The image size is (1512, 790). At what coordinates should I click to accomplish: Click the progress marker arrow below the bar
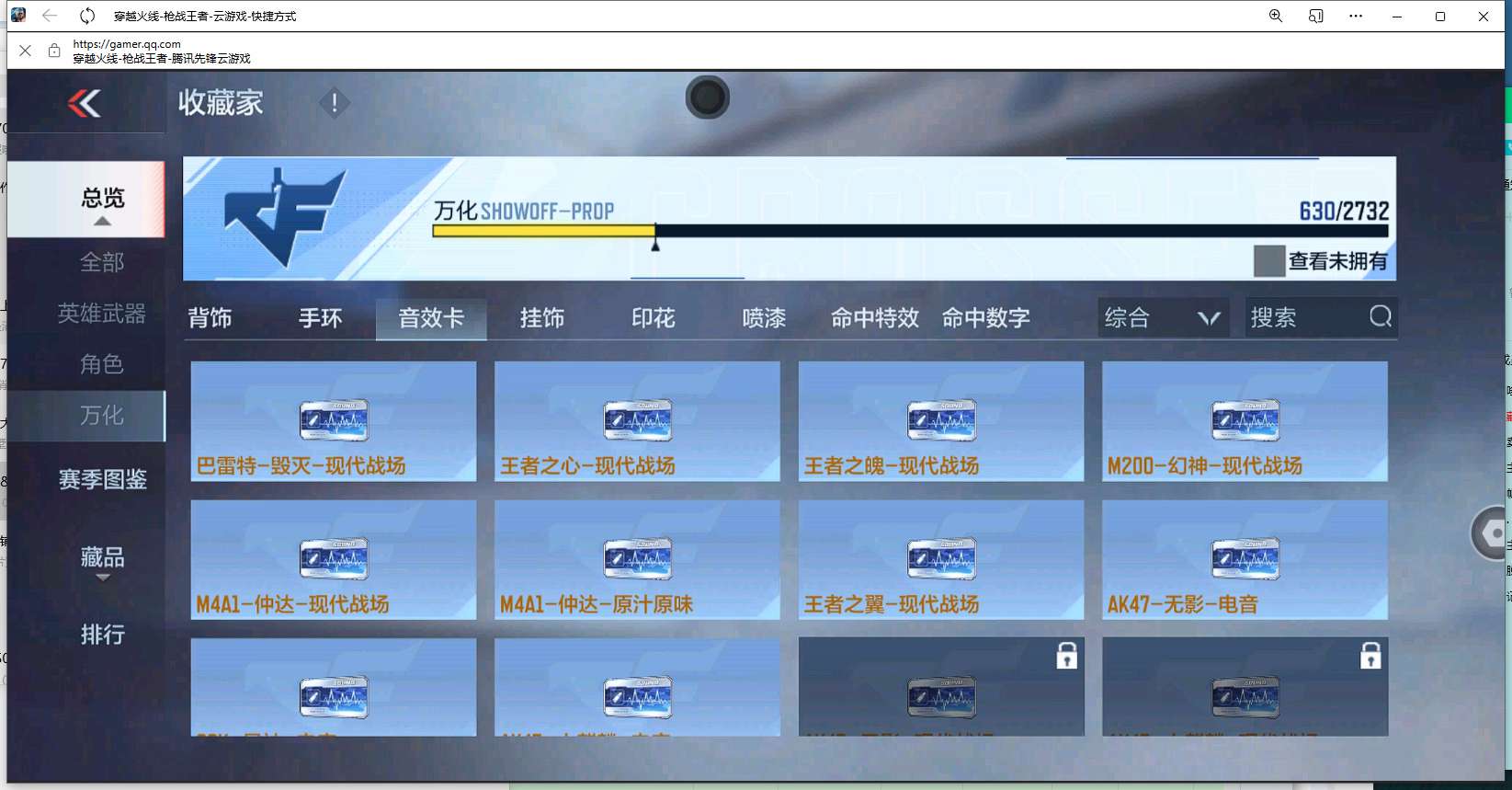655,245
